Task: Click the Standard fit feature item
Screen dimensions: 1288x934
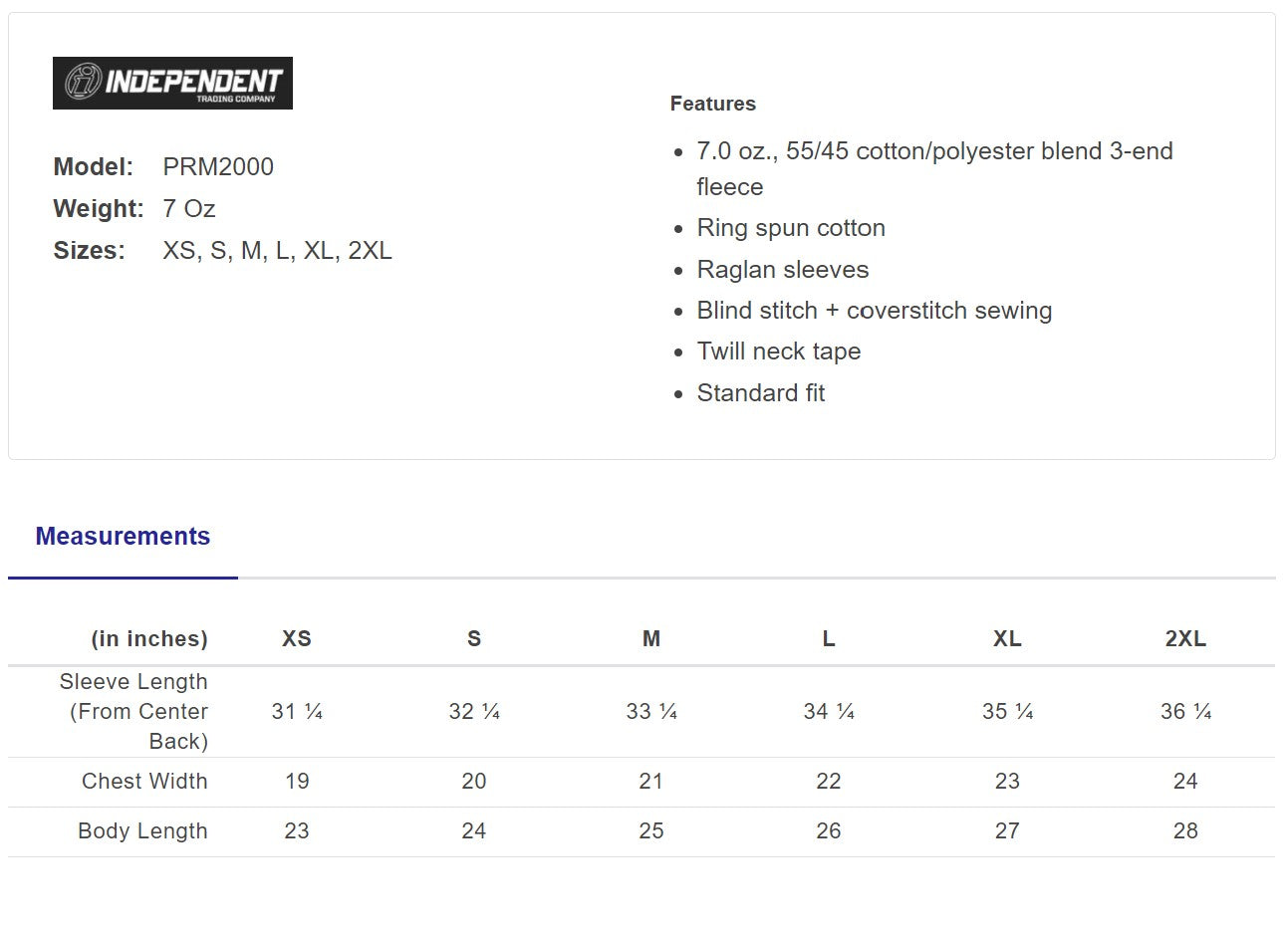Action: 760,393
